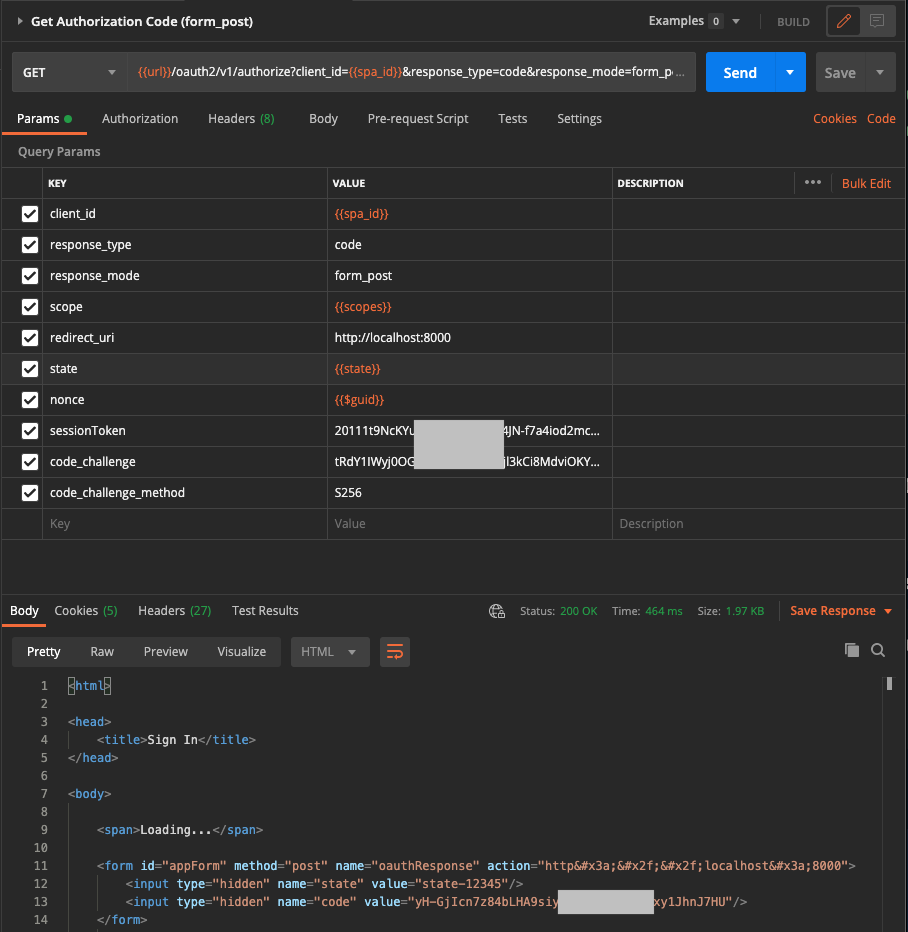908x932 pixels.
Task: Click the three-dots column options icon
Action: click(812, 182)
